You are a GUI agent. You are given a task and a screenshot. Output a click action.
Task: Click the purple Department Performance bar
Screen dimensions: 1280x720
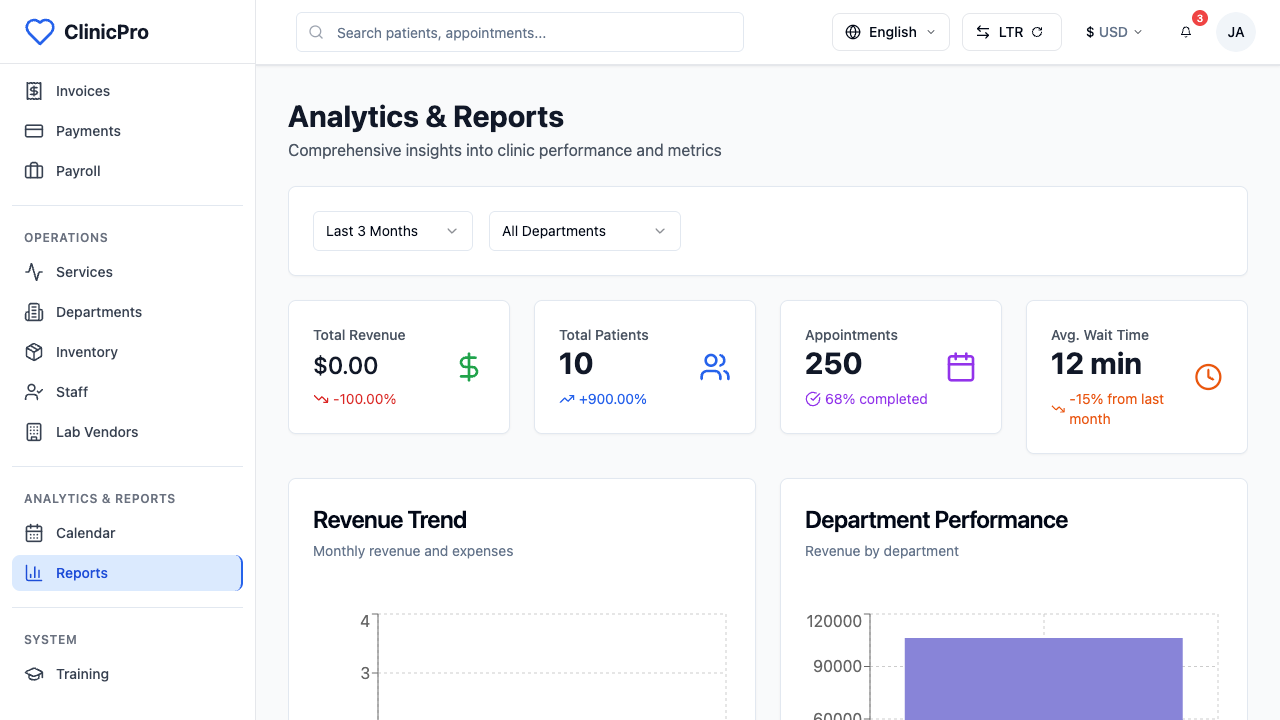click(1044, 679)
